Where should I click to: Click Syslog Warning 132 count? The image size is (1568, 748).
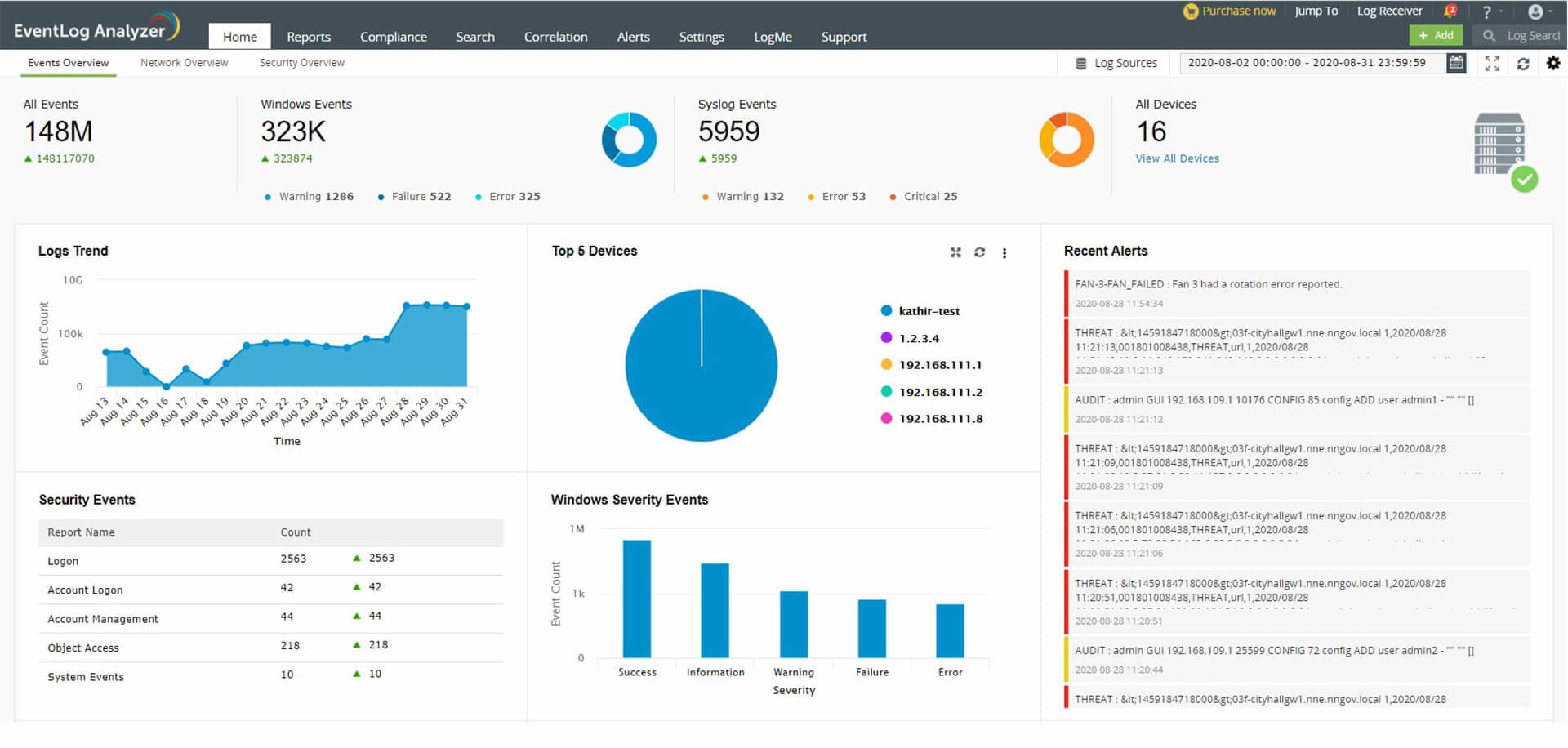tap(742, 197)
